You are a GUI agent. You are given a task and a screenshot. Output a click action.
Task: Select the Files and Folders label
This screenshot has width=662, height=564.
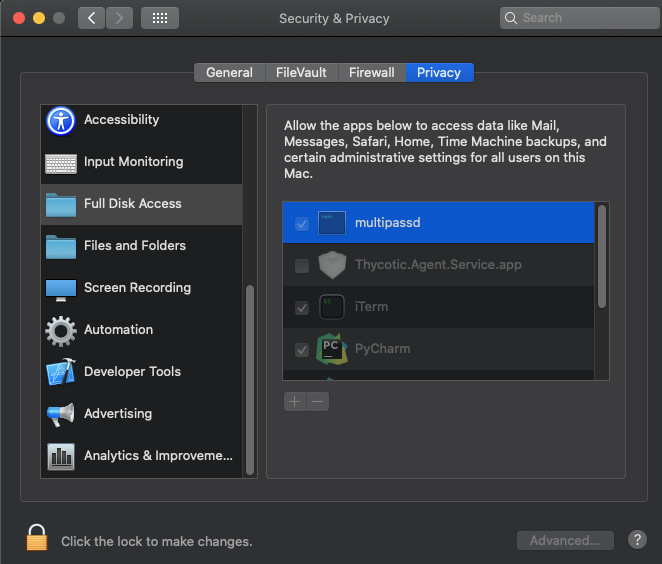135,245
